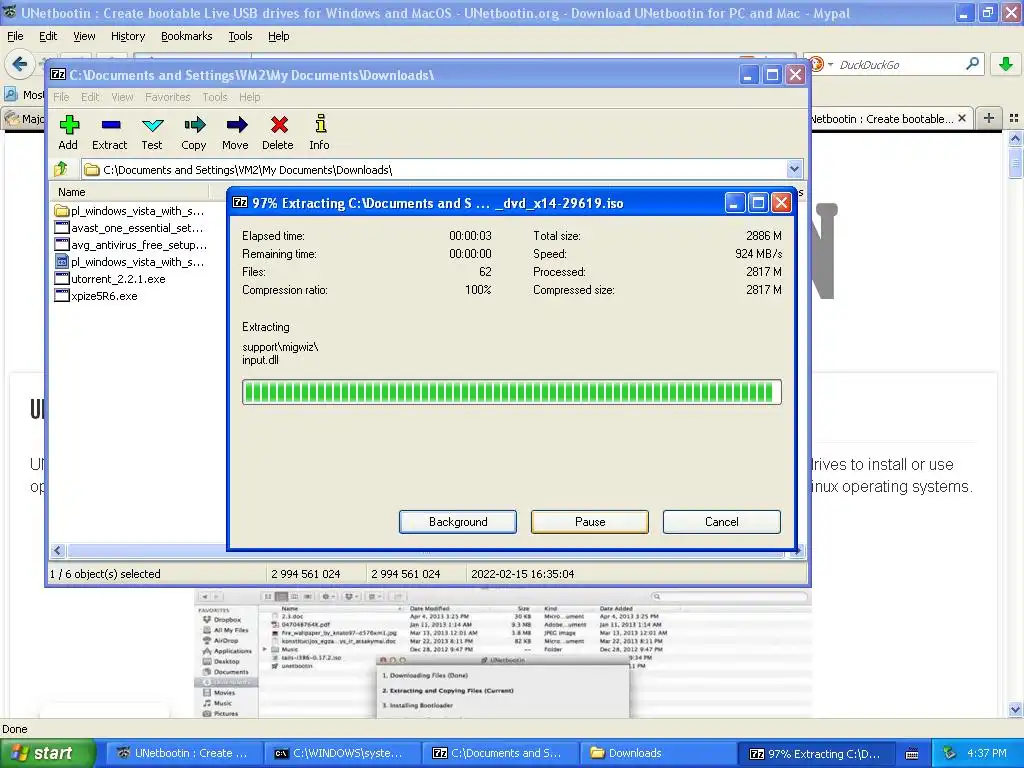1024x768 pixels.
Task: Switch to 7-Zip C:\Documents taskbar item
Action: coord(500,753)
